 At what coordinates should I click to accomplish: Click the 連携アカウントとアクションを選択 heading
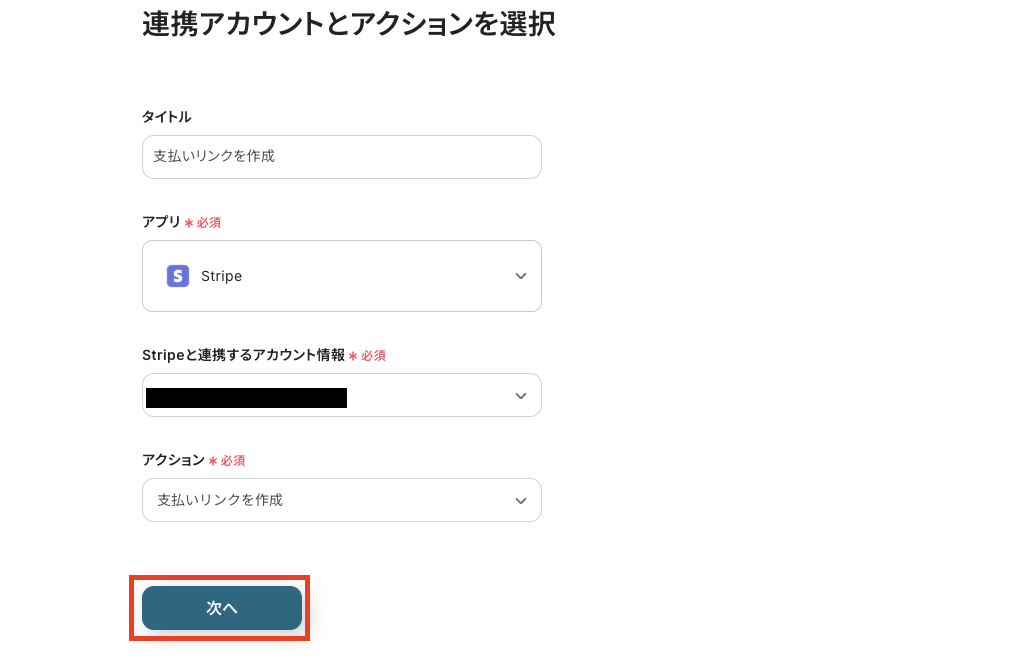(x=348, y=24)
